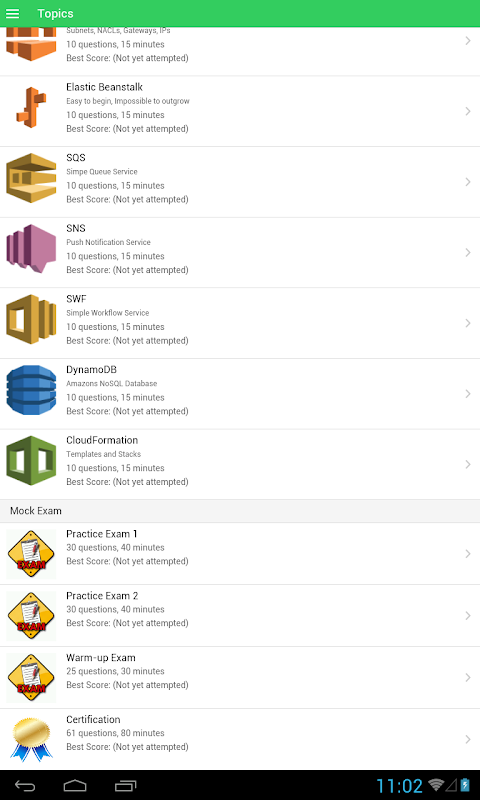The height and width of the screenshot is (800, 480).
Task: Select the green CloudFormation icon
Action: (31, 461)
